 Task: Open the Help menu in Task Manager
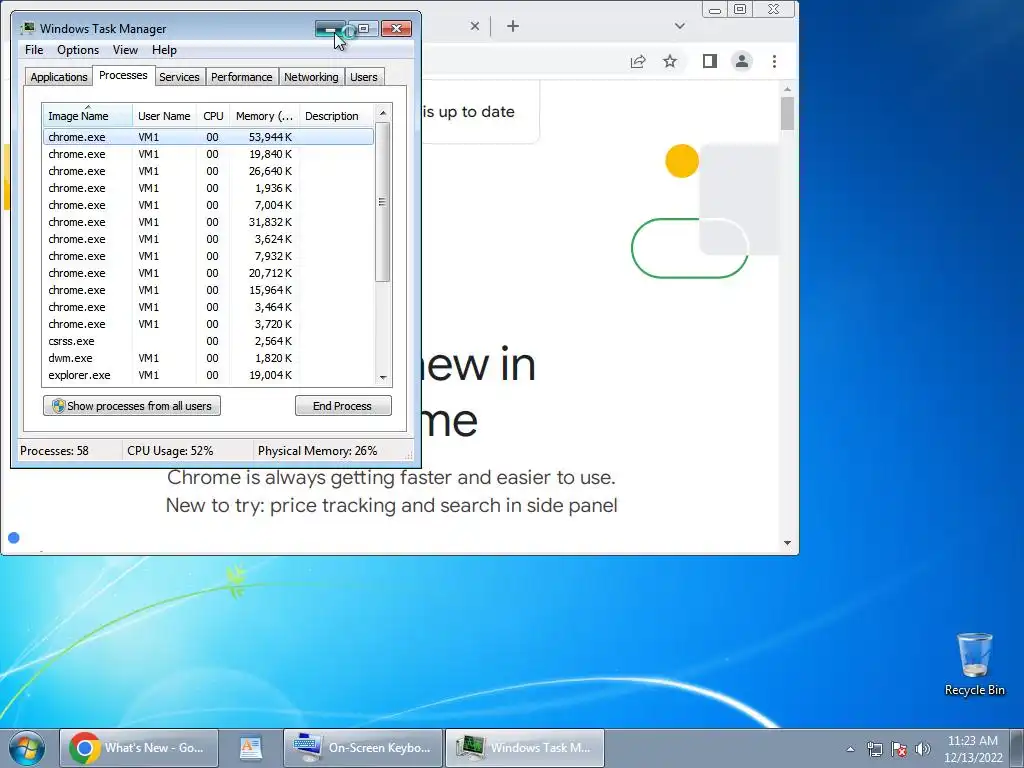click(164, 50)
